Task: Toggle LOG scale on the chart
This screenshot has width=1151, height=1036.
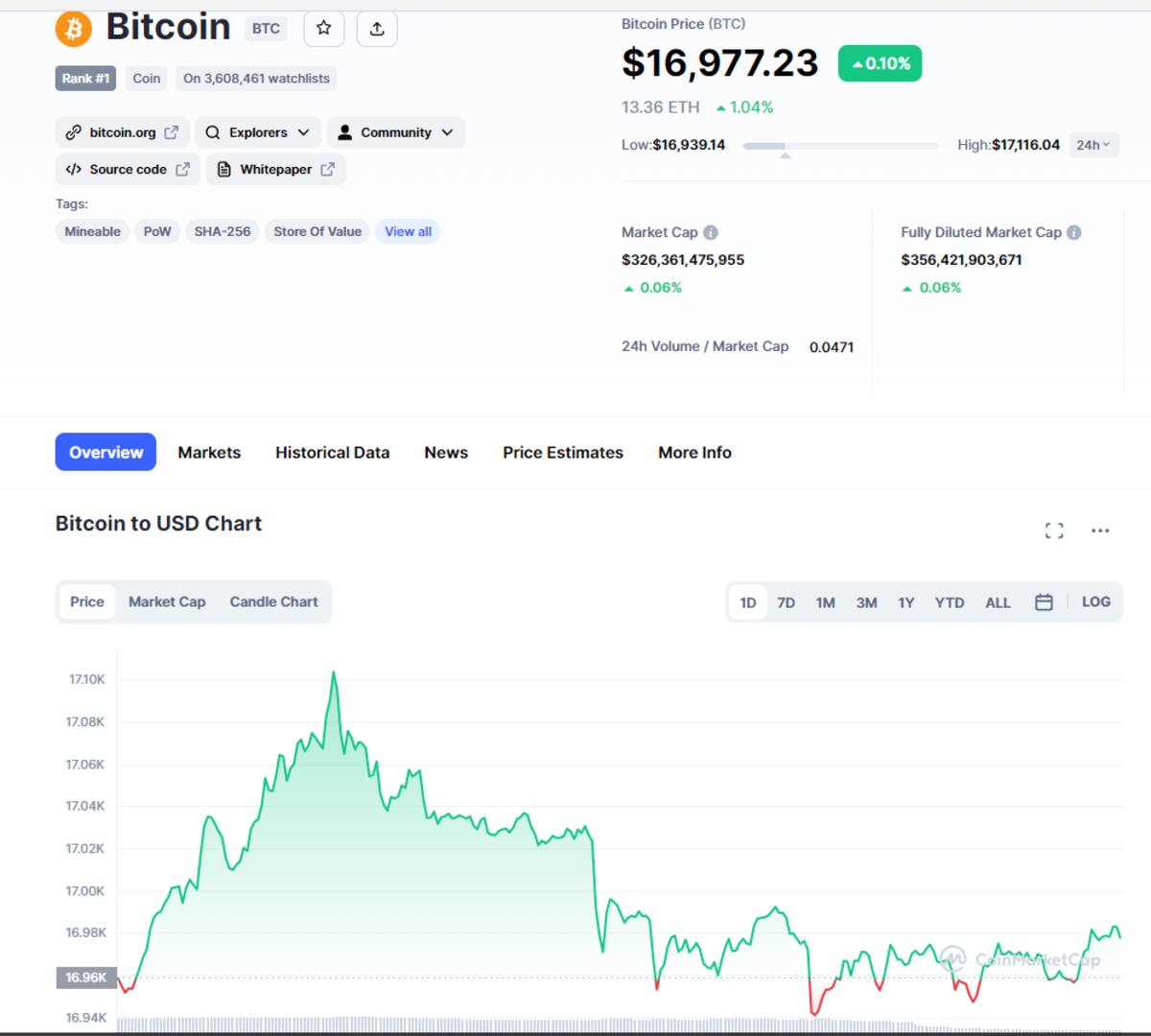Action: [x=1096, y=601]
